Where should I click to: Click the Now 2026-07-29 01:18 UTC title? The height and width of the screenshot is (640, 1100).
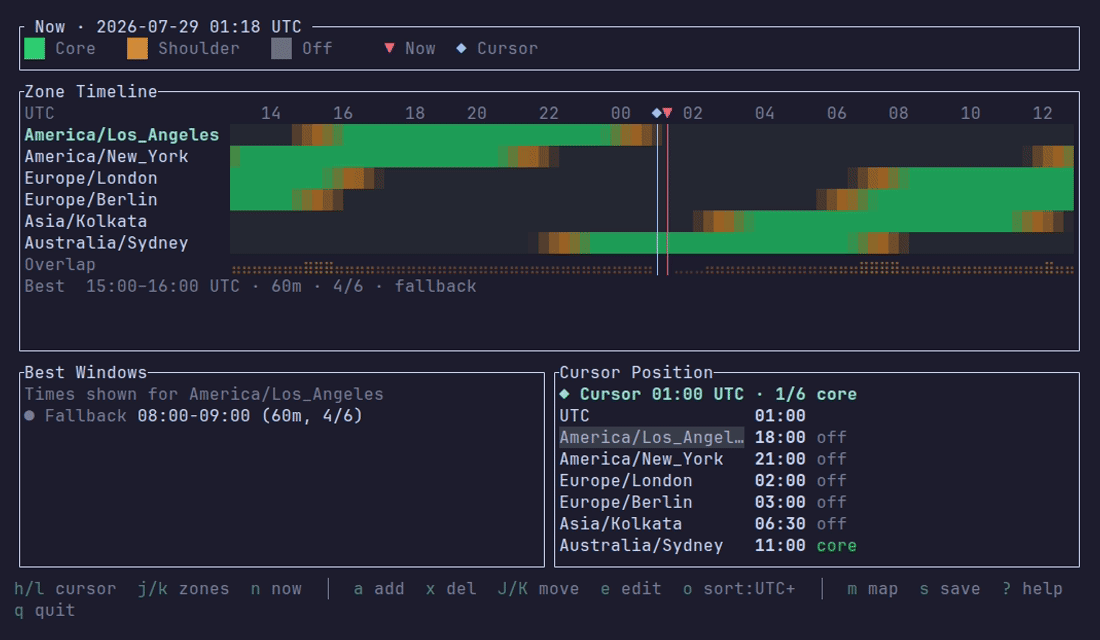168,27
